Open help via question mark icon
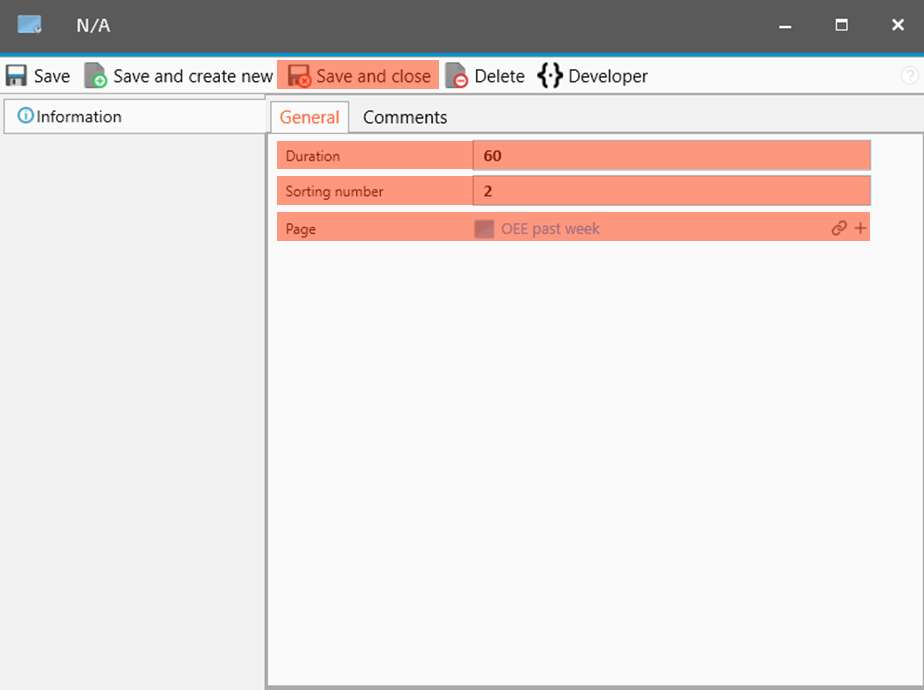Screen dimensions: 924x690 click(x=909, y=76)
